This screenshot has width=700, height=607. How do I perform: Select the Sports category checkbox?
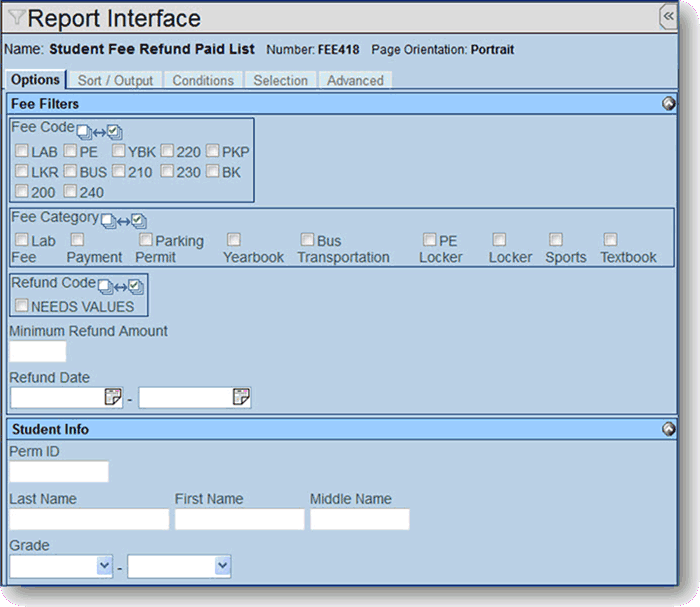(556, 240)
